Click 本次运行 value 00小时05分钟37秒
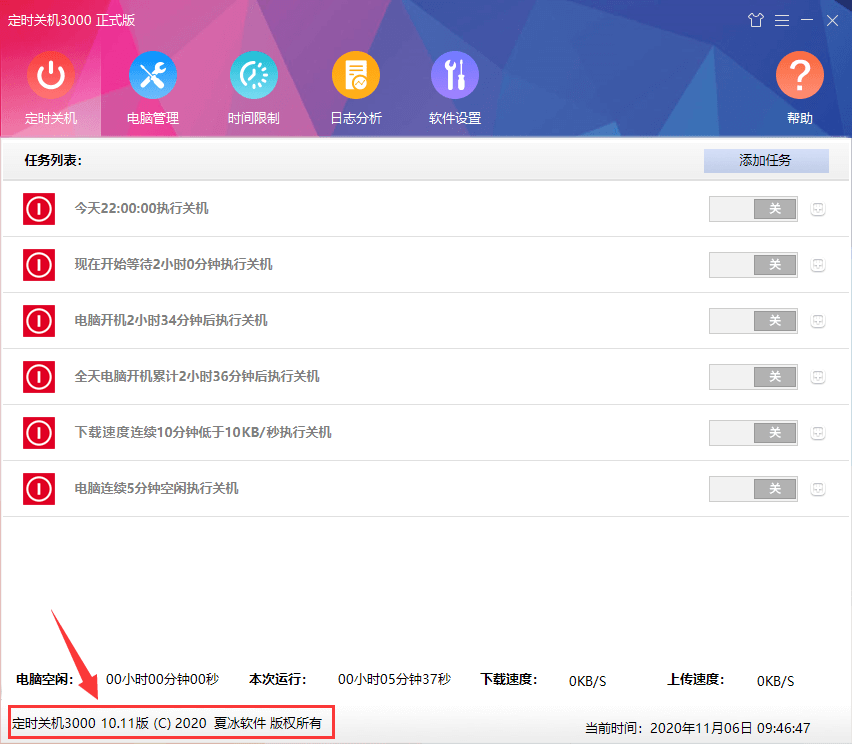 click(394, 679)
